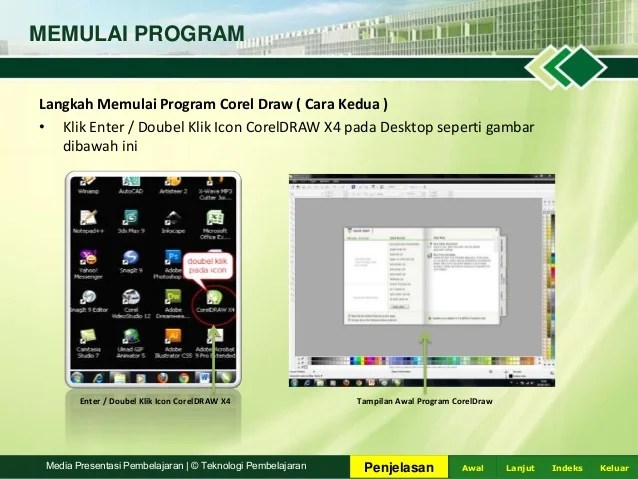The height and width of the screenshot is (479, 638).
Task: Click Keluar to exit the presentation
Action: [x=614, y=468]
